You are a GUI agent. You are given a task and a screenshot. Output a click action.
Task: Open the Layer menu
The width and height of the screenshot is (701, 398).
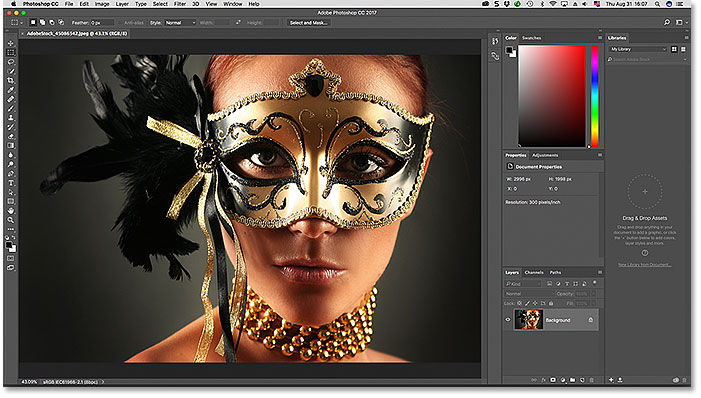click(122, 4)
